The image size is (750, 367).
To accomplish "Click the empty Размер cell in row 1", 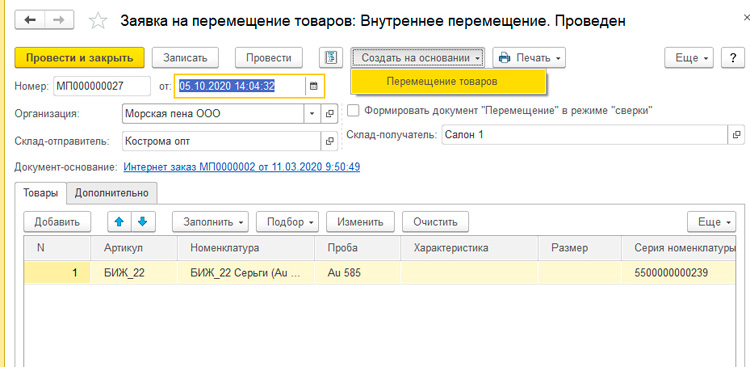I will (580, 273).
